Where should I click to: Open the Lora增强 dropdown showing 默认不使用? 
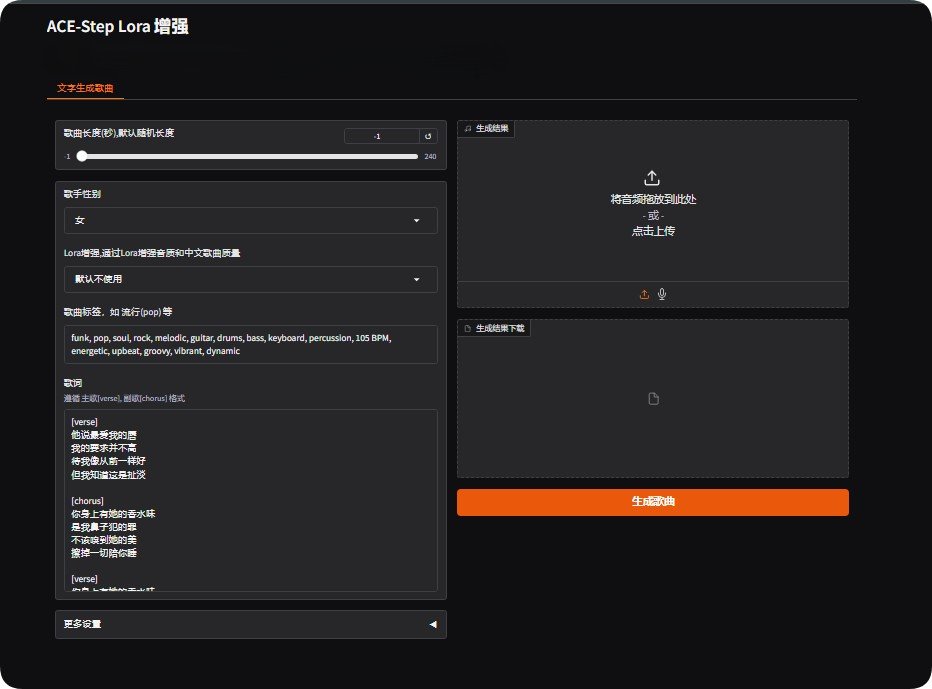click(250, 279)
